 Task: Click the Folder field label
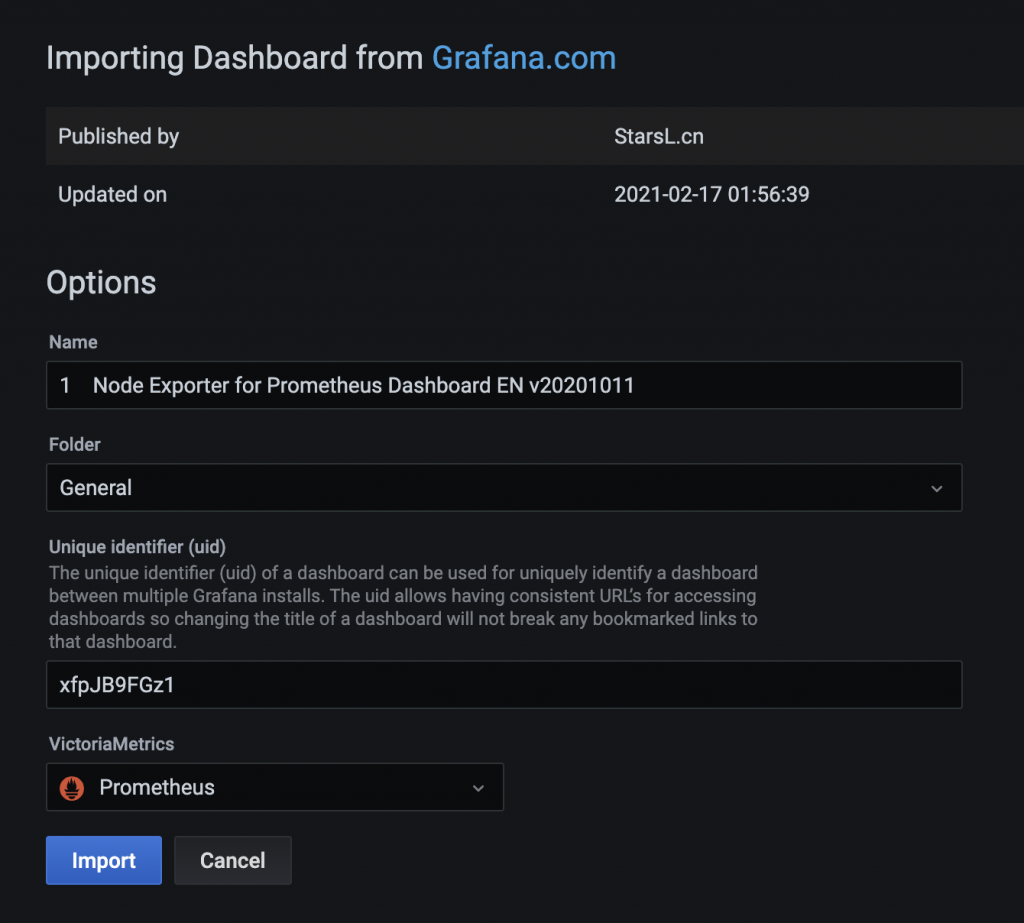(75, 444)
